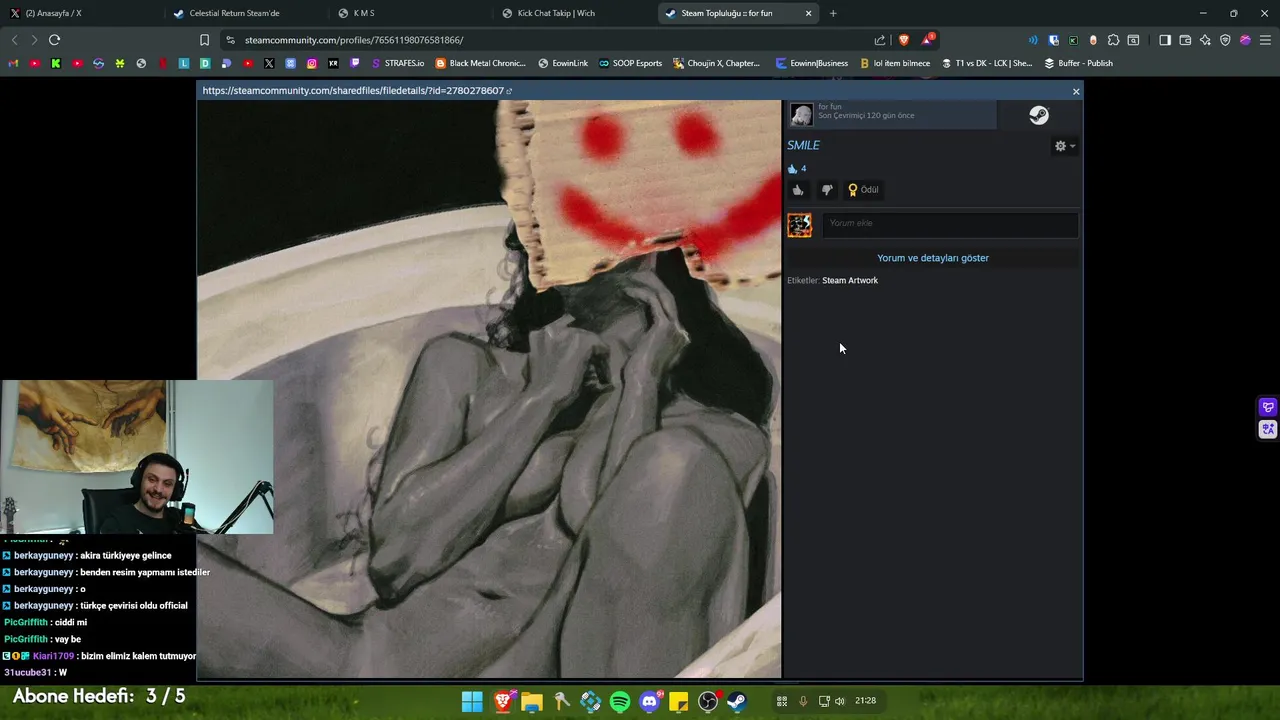
Task: Open the T1 vs DK - LCK bookmark
Action: [x=987, y=63]
